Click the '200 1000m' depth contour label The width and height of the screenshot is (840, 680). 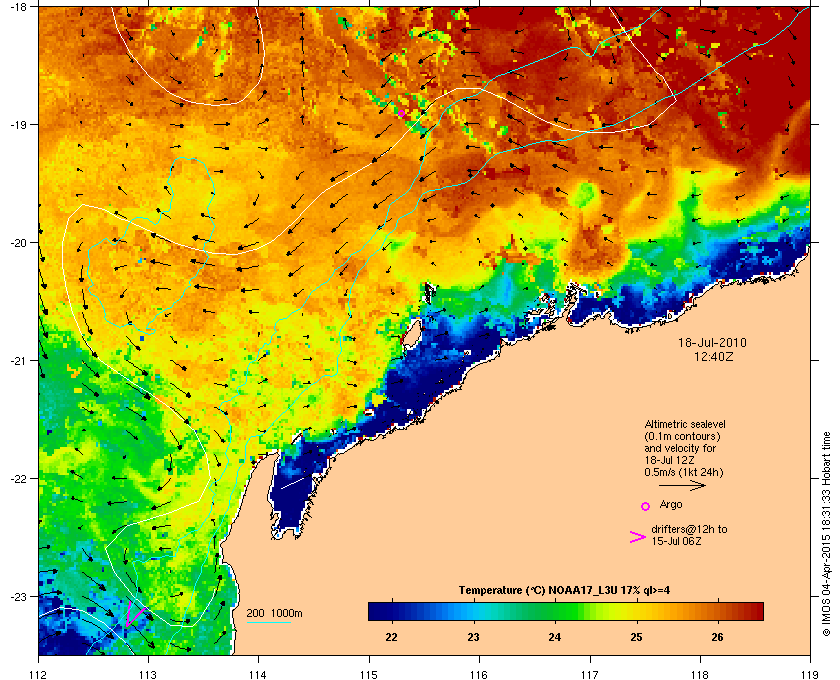click(274, 614)
